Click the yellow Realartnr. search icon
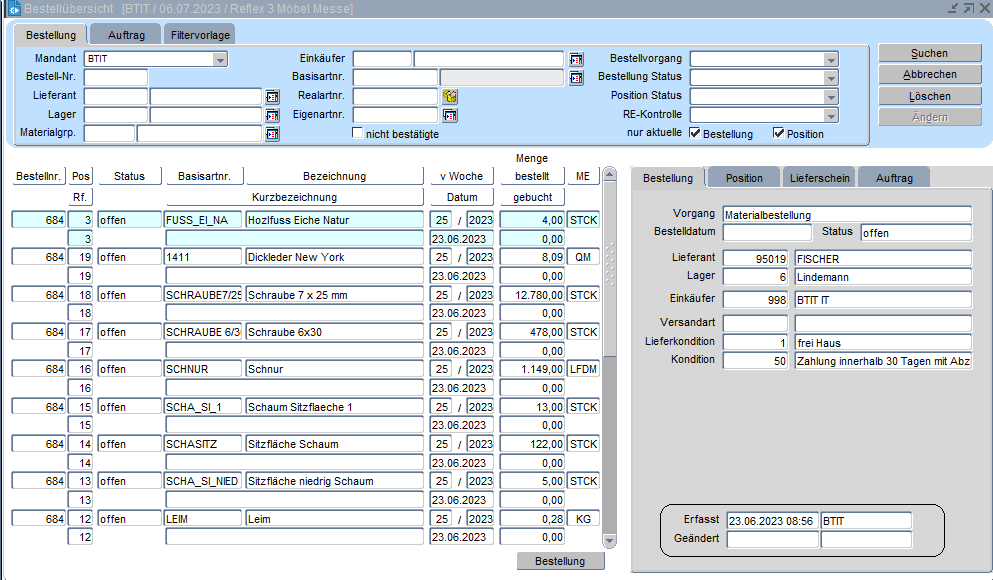Screen dimensions: 993x580 450,96
